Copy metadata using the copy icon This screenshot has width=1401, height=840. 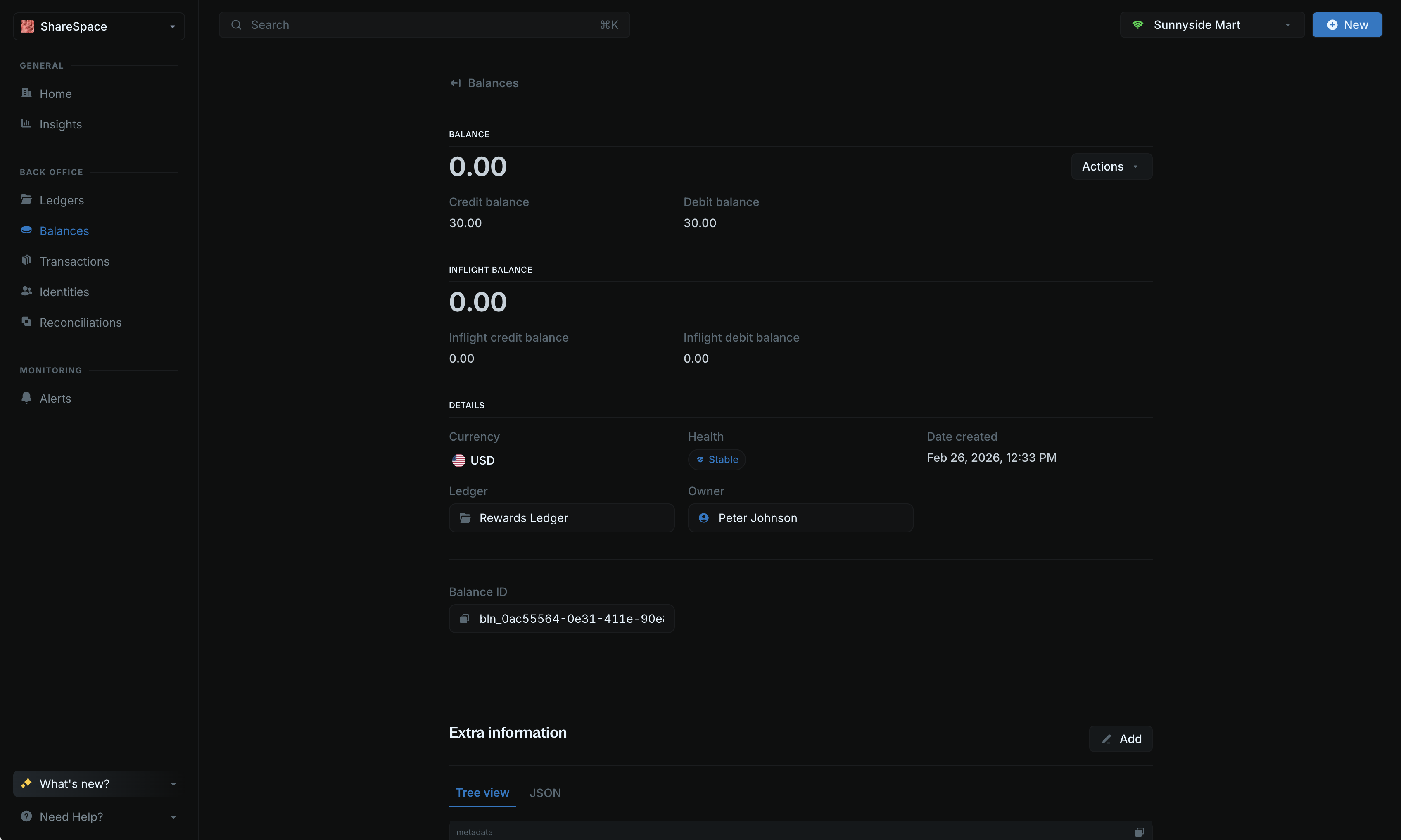pos(1139,831)
